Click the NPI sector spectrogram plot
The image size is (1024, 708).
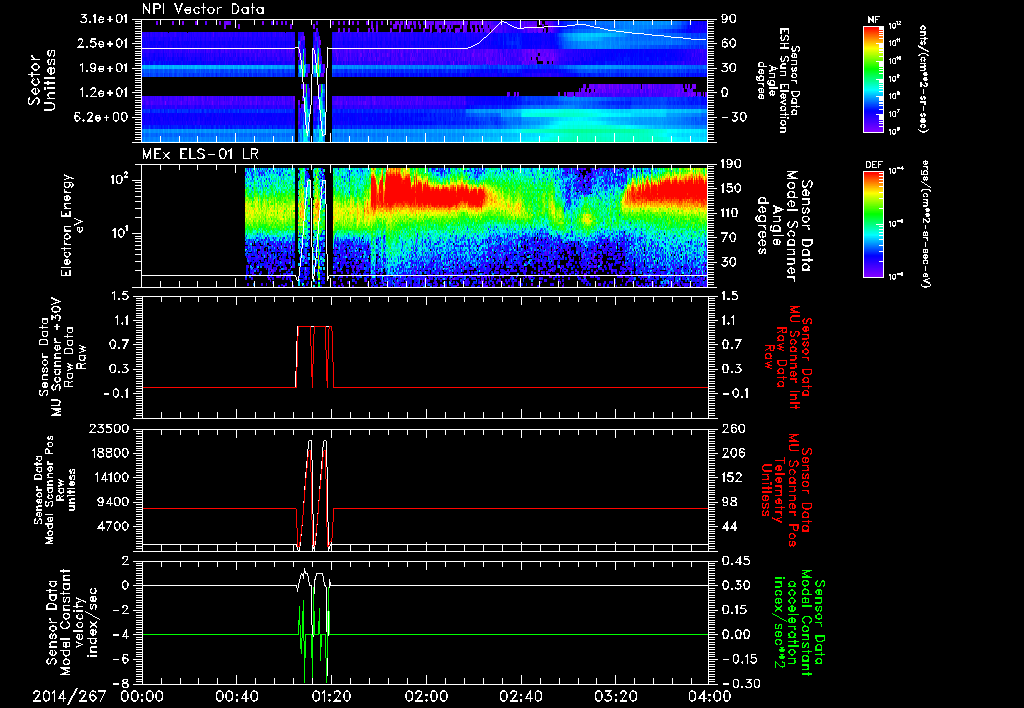point(424,81)
